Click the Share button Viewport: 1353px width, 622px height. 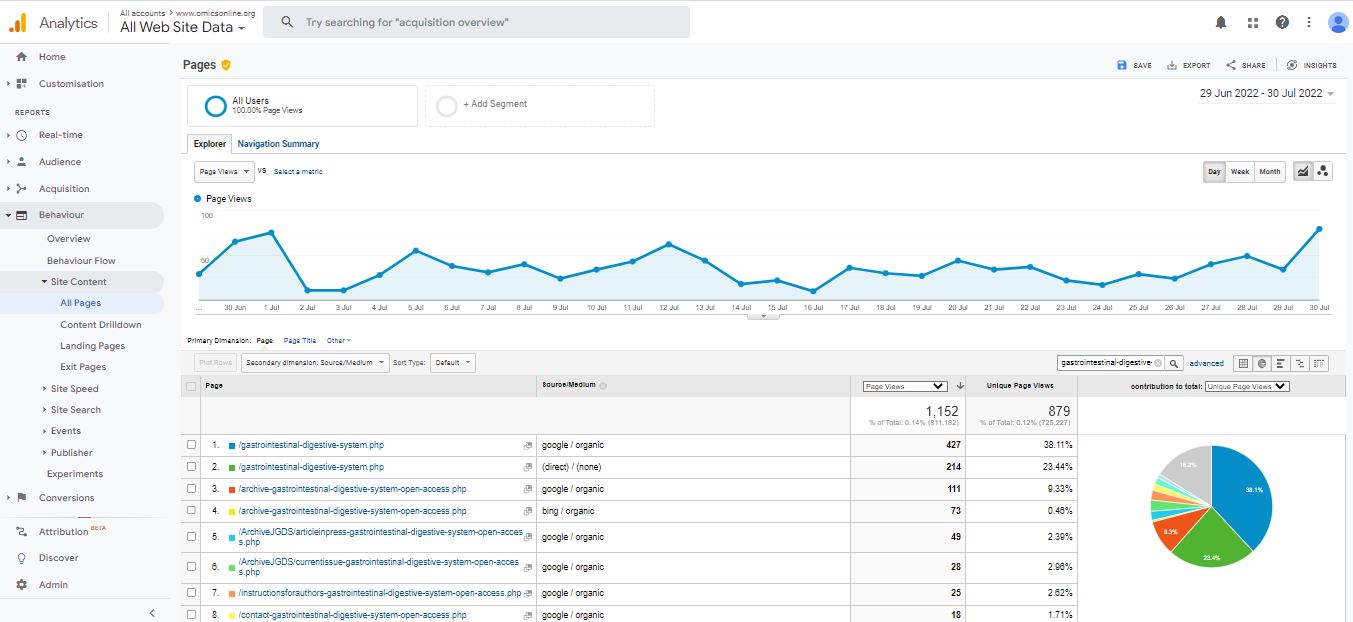[1245, 65]
